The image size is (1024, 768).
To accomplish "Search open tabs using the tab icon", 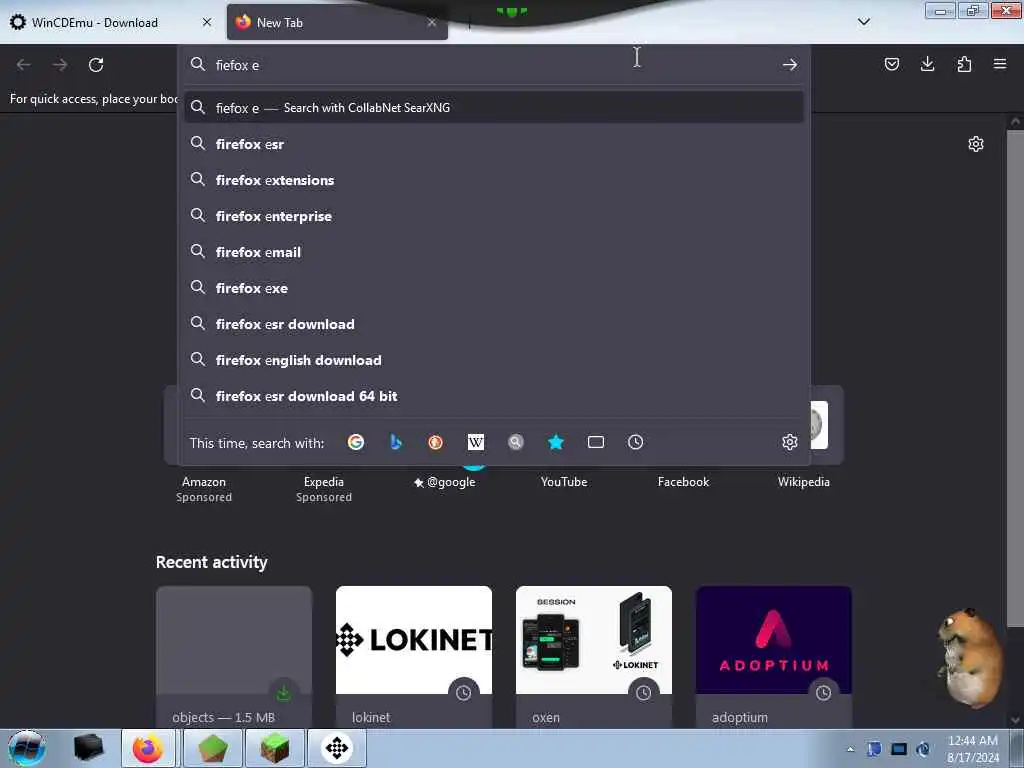I will (x=596, y=442).
